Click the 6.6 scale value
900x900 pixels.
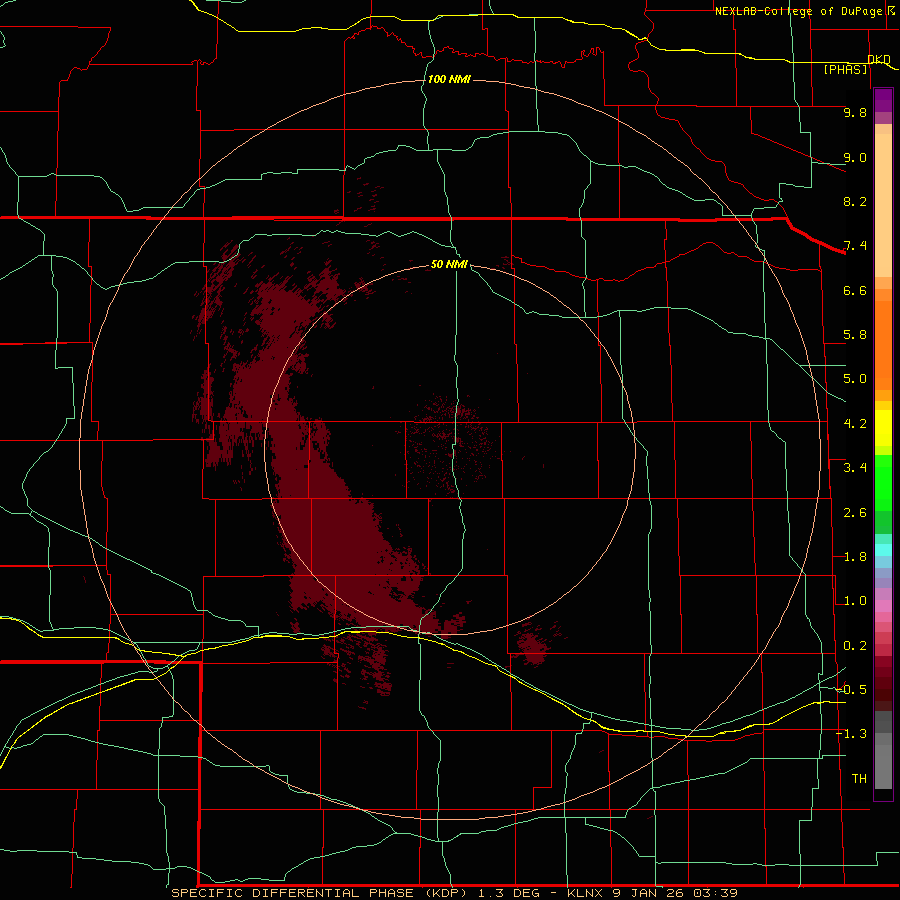coord(855,290)
